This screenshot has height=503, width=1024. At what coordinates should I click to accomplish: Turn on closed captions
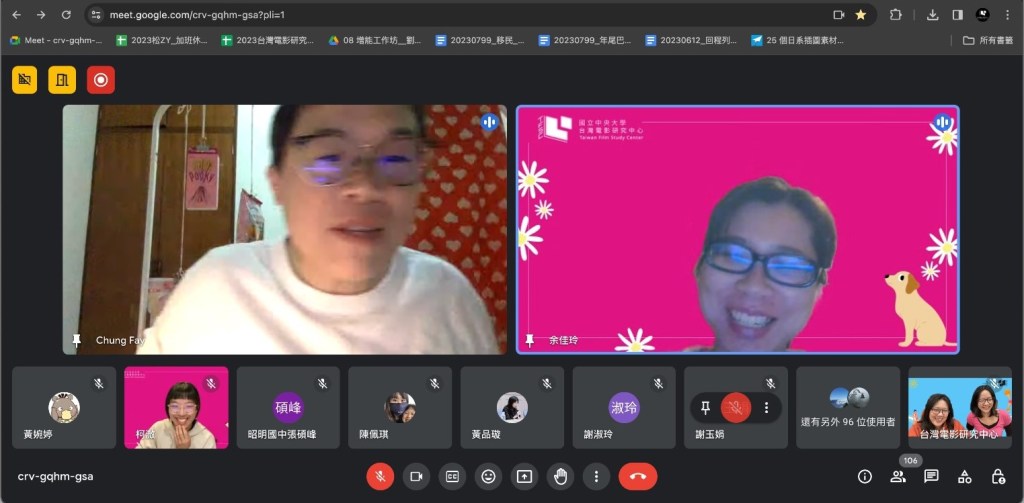(452, 477)
